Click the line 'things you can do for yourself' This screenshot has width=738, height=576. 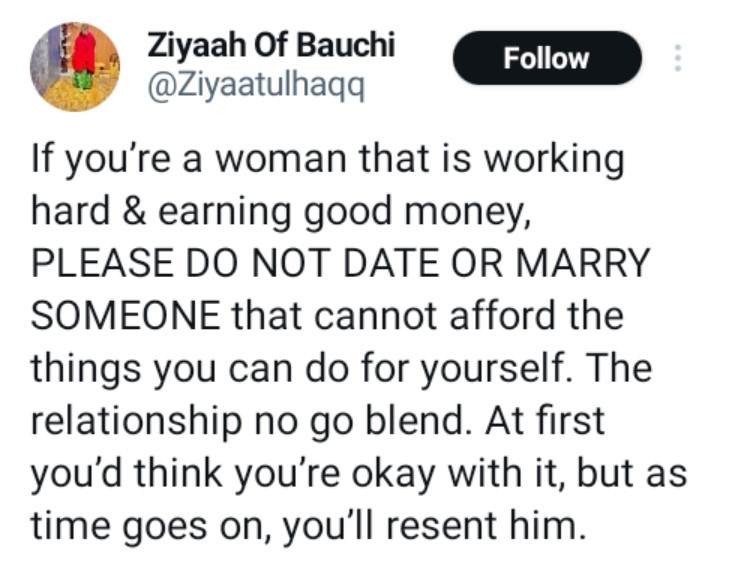(x=341, y=368)
